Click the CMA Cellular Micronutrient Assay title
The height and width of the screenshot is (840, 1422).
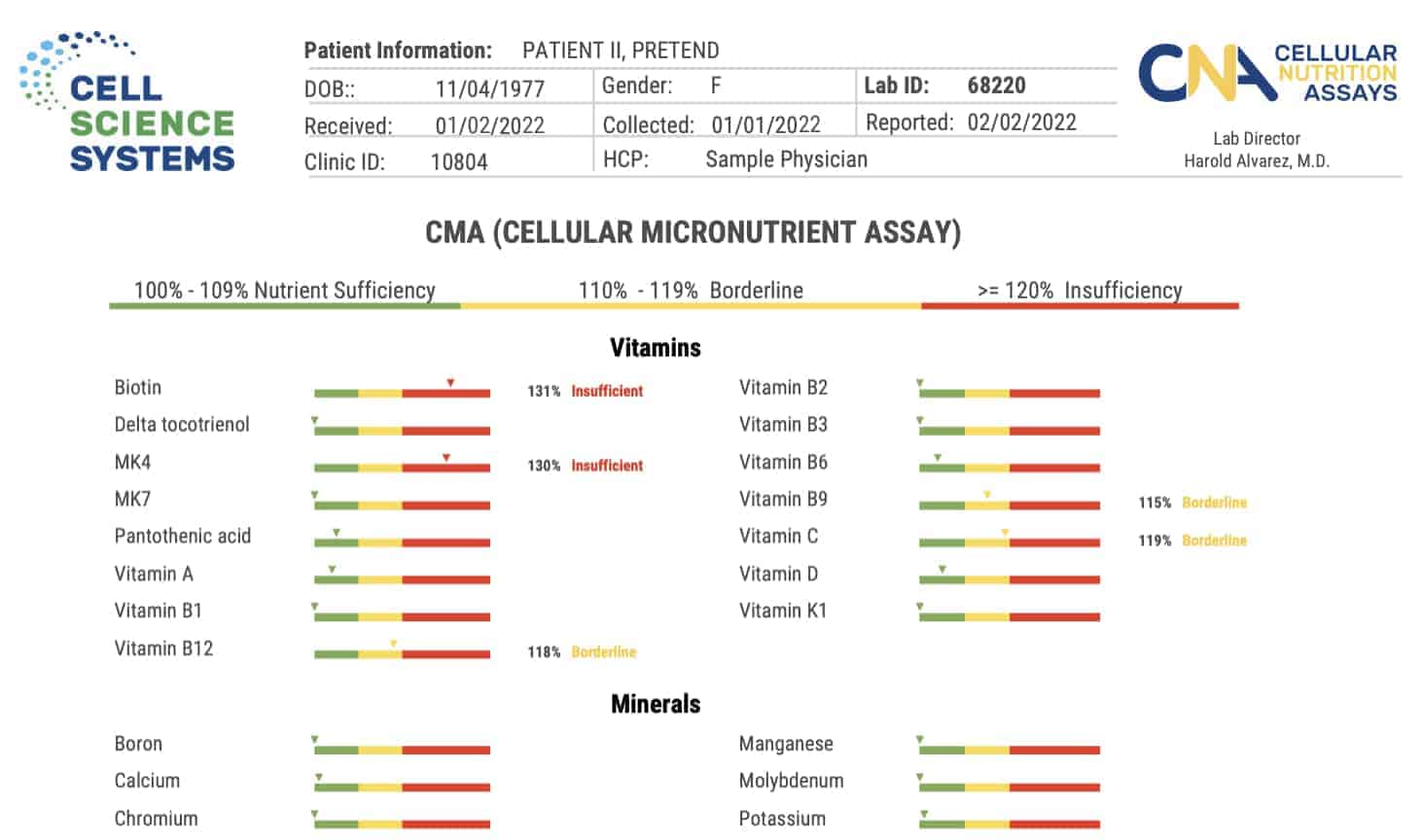693,232
